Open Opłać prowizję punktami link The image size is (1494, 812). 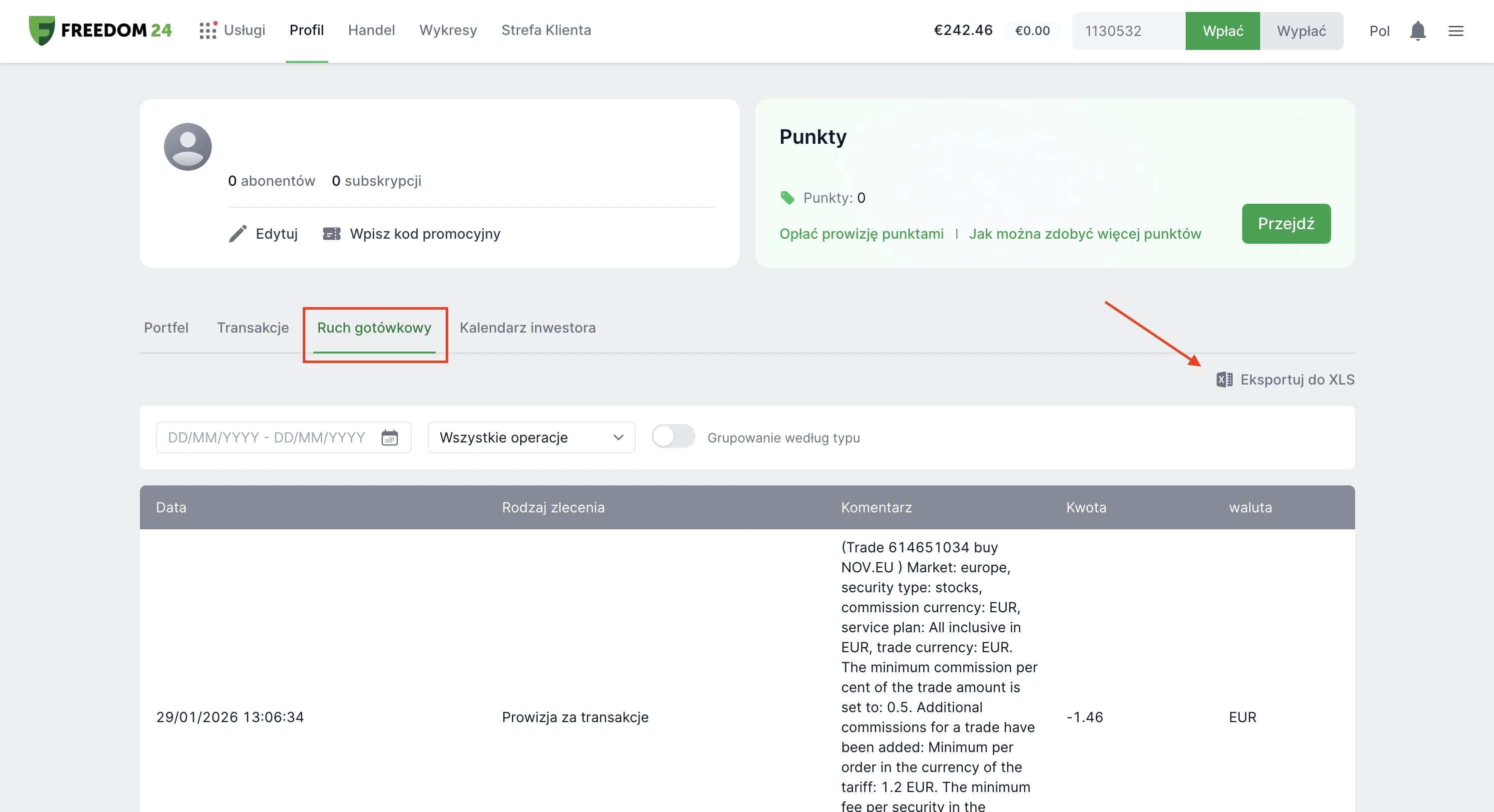click(860, 234)
